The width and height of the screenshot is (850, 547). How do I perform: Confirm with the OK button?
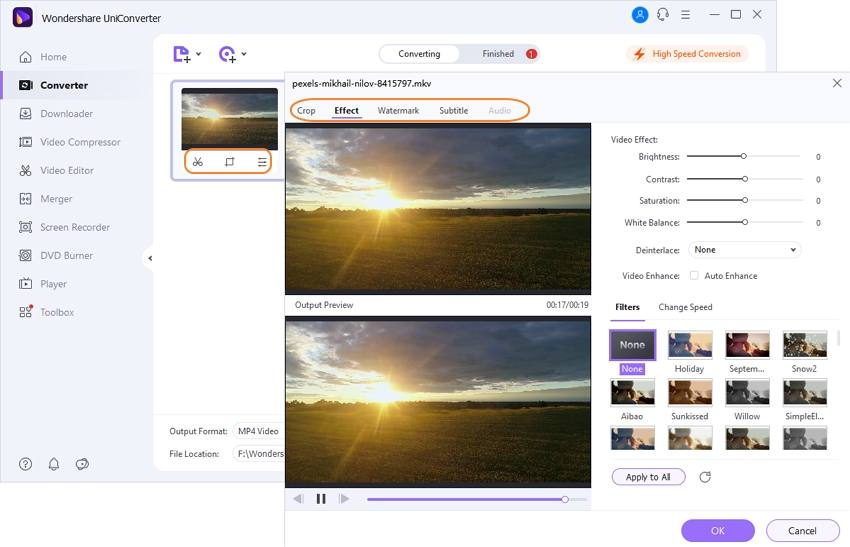coord(718,531)
